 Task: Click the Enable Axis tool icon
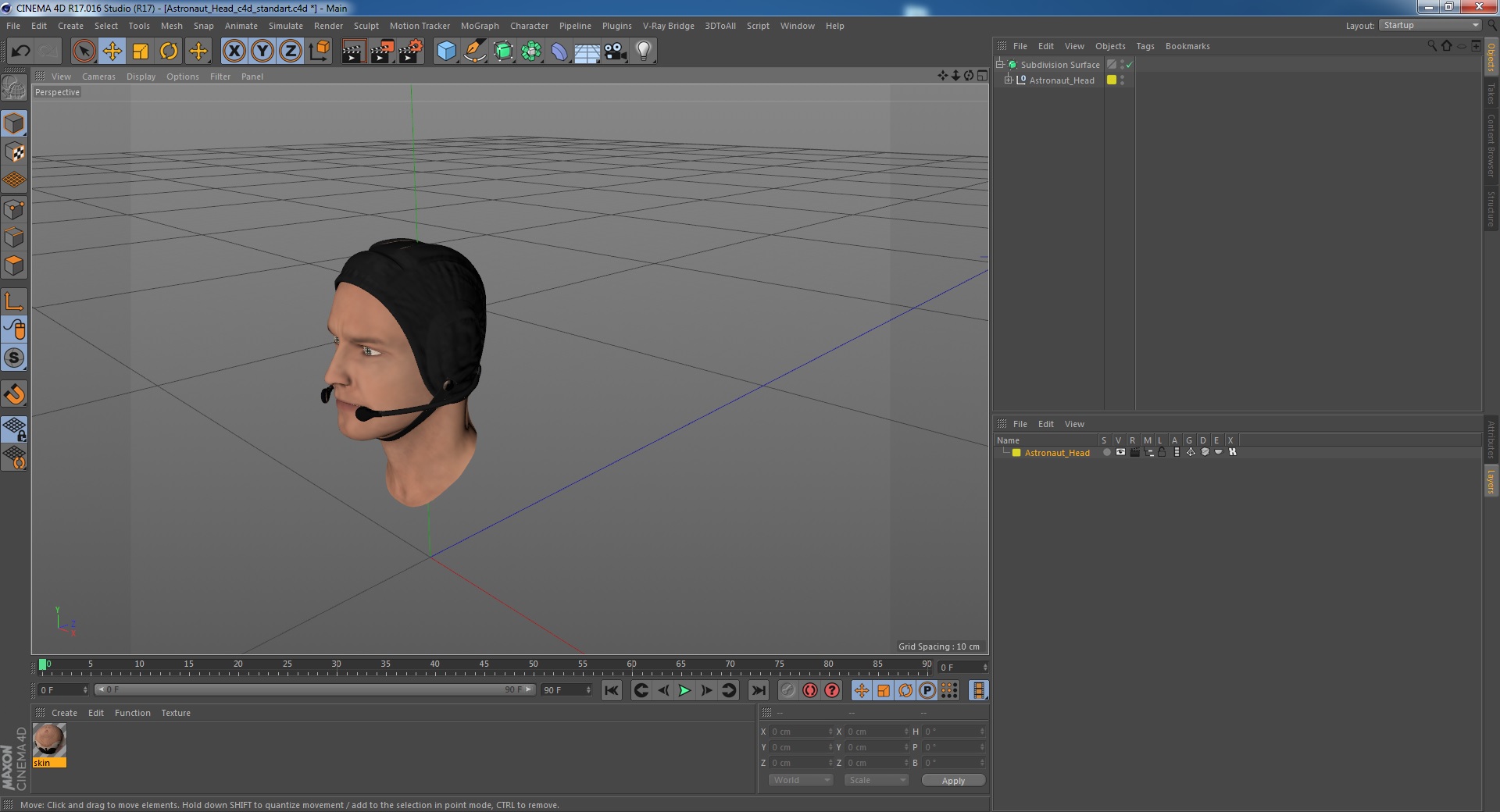click(x=14, y=301)
